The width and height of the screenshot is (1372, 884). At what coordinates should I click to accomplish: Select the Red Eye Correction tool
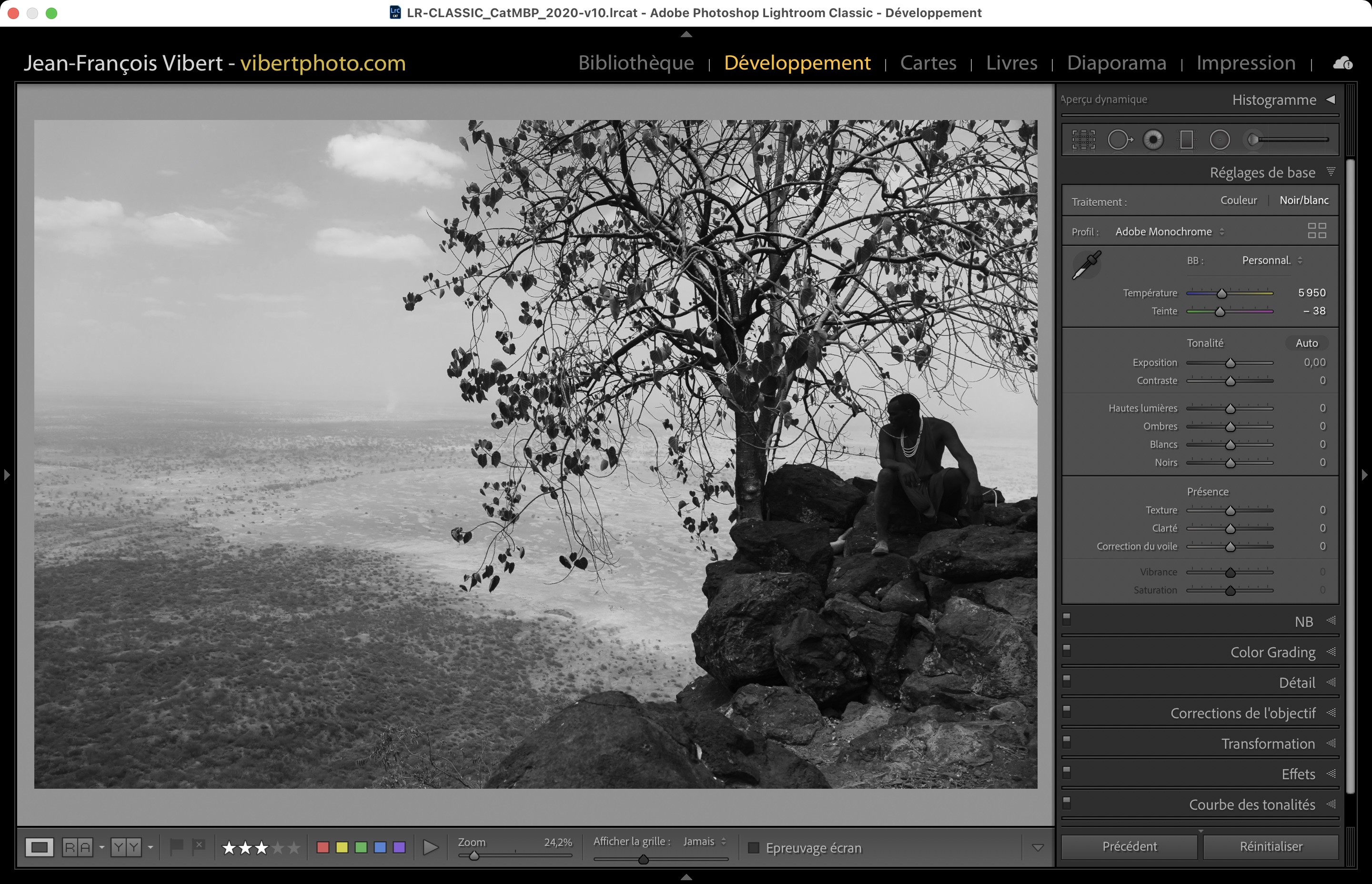click(x=1153, y=140)
